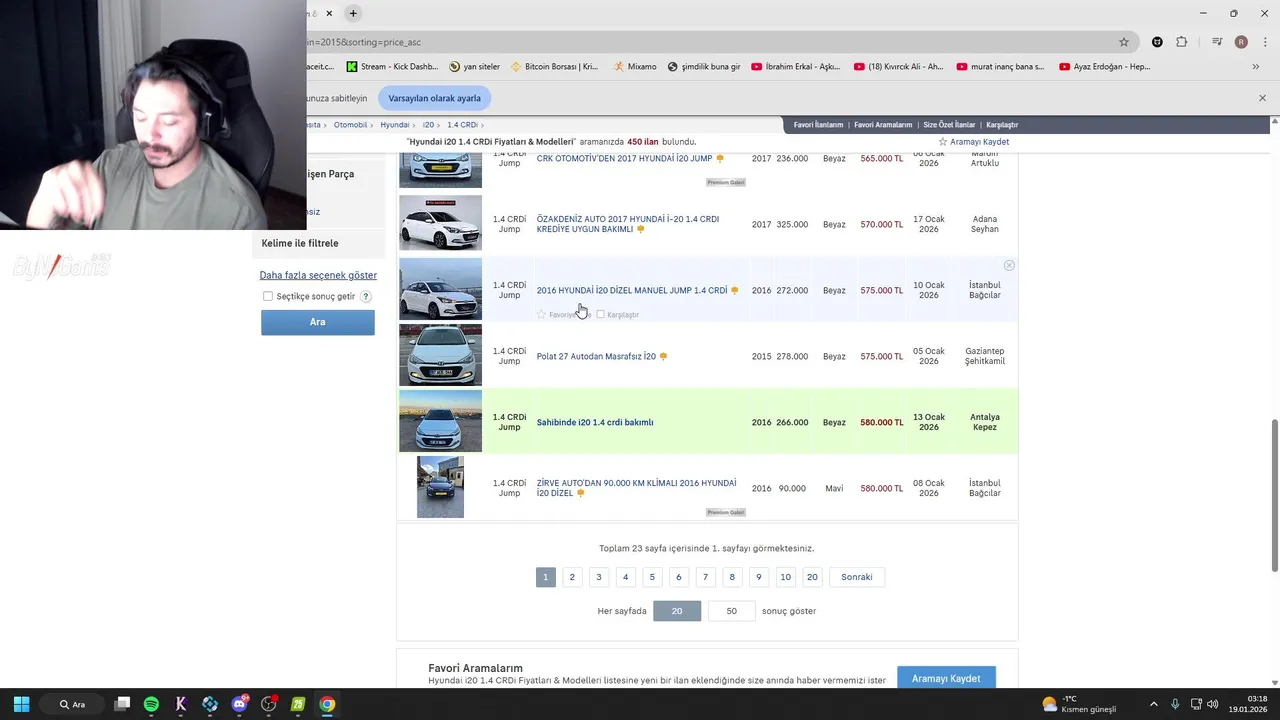Viewport: 1280px width, 720px height.
Task: Open the Karşılaştır menu item
Action: point(1002,125)
